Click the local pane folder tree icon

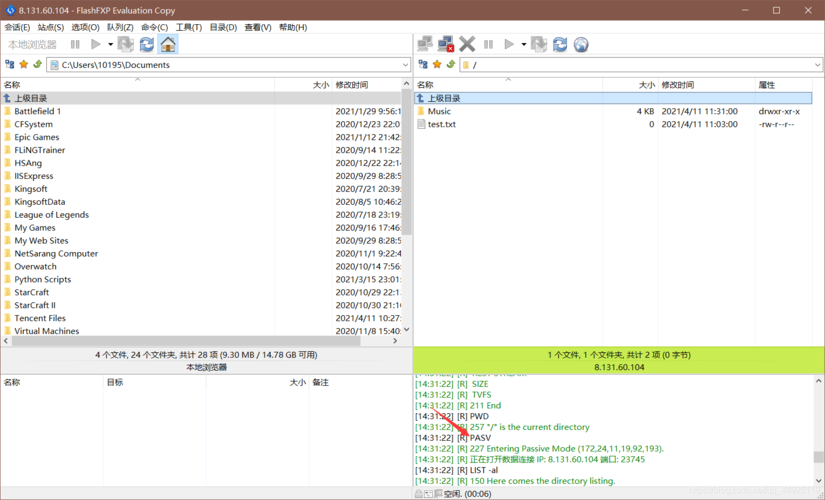coord(9,64)
